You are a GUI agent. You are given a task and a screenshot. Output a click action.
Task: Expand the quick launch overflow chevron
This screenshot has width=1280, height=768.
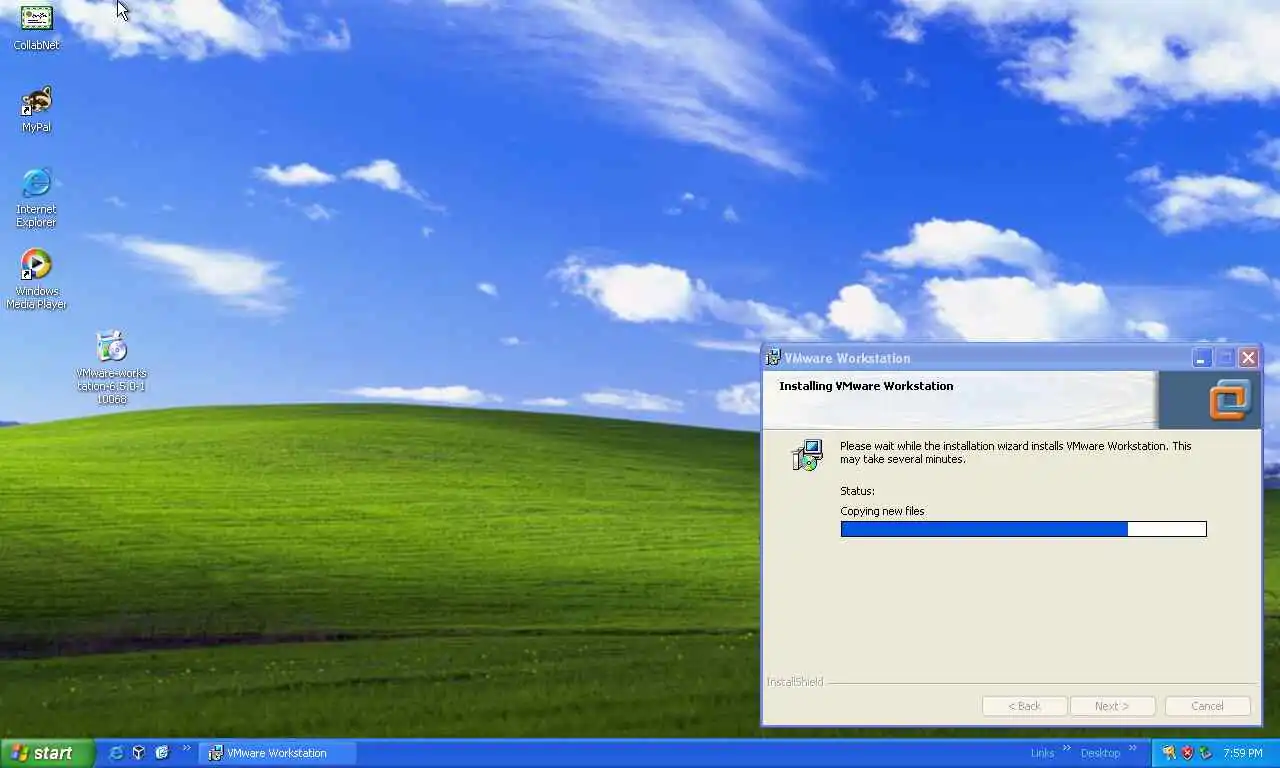pyautogui.click(x=186, y=748)
